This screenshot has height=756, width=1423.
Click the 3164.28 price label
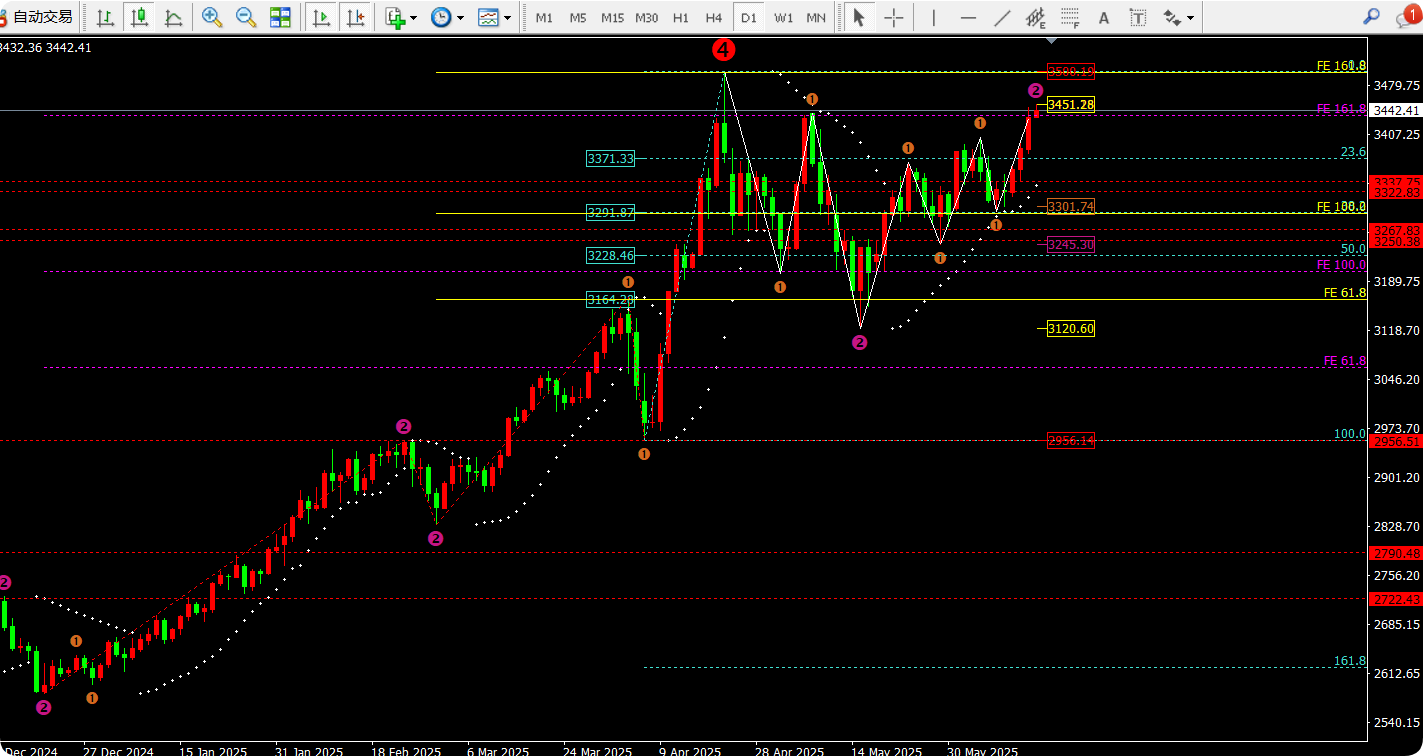(611, 299)
